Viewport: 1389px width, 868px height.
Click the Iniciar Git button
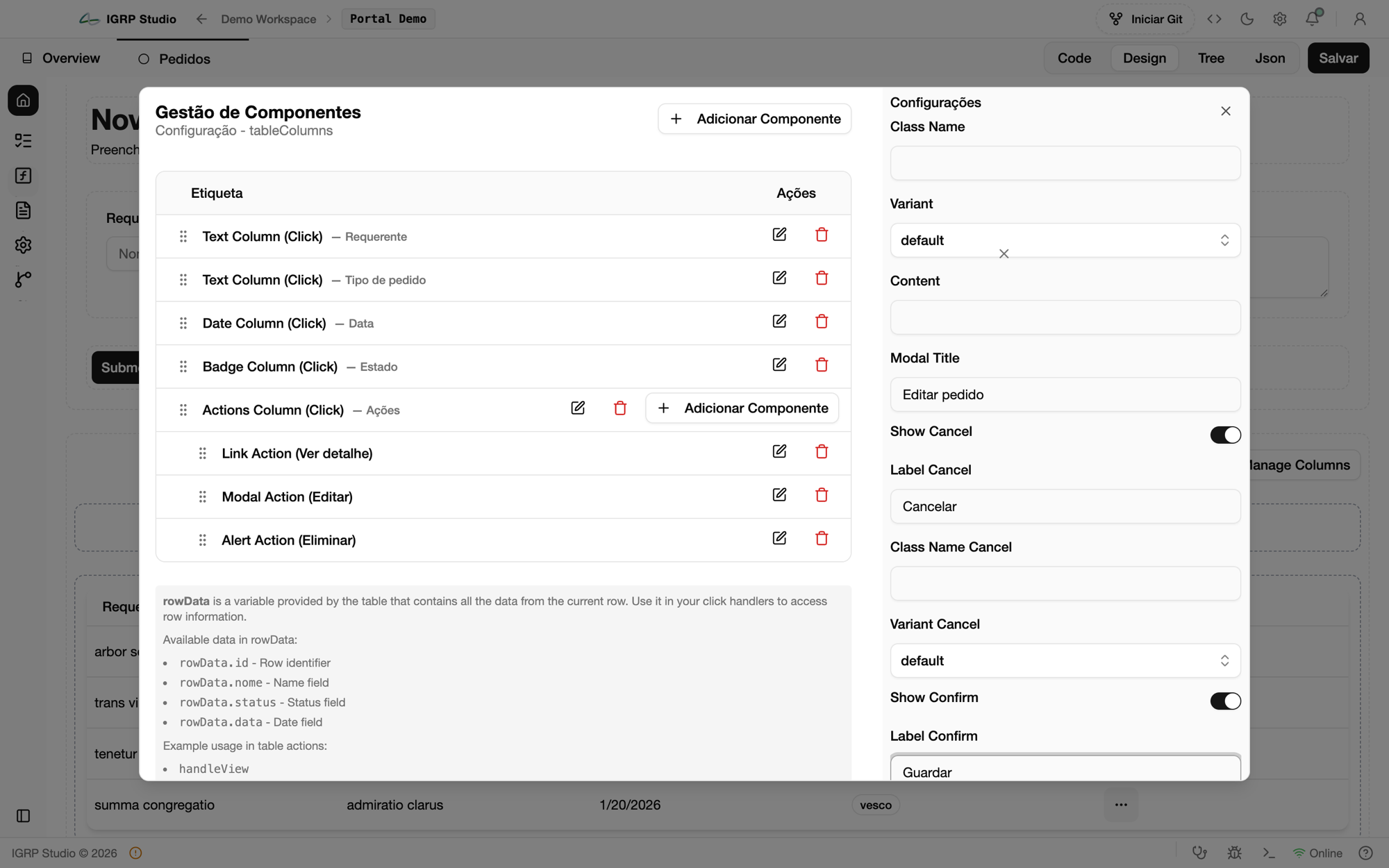(x=1145, y=19)
